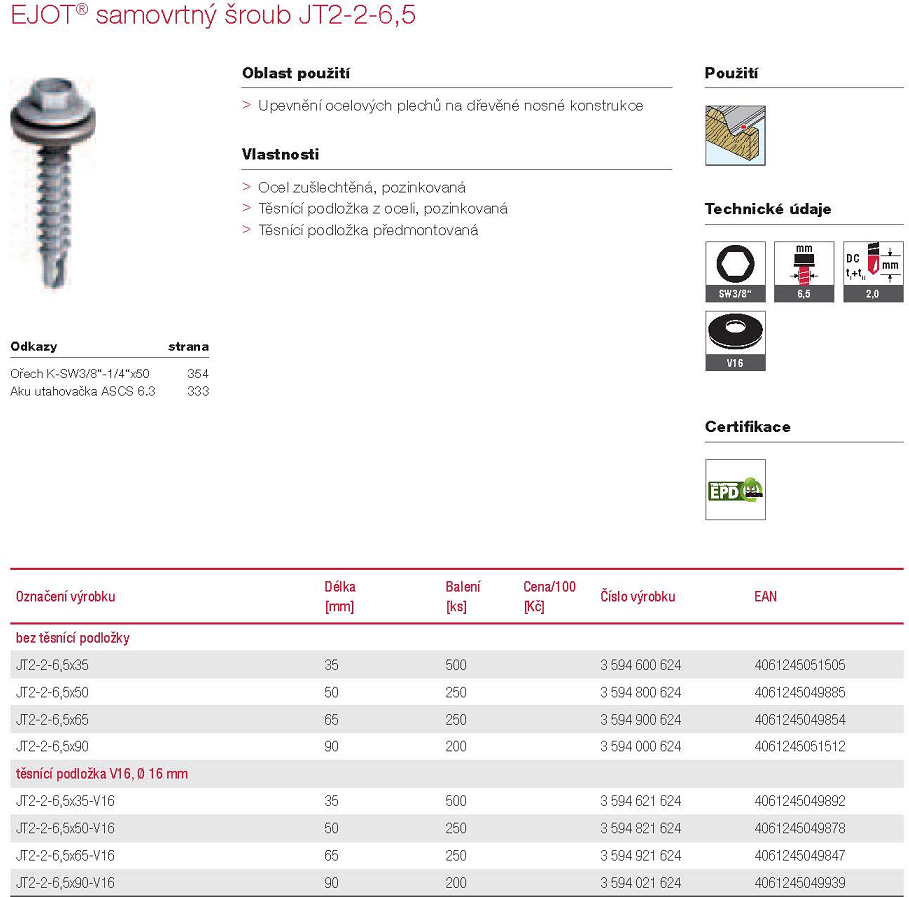Click the bez těsnící podložky group label
The width and height of the screenshot is (909, 897).
pos(72,638)
